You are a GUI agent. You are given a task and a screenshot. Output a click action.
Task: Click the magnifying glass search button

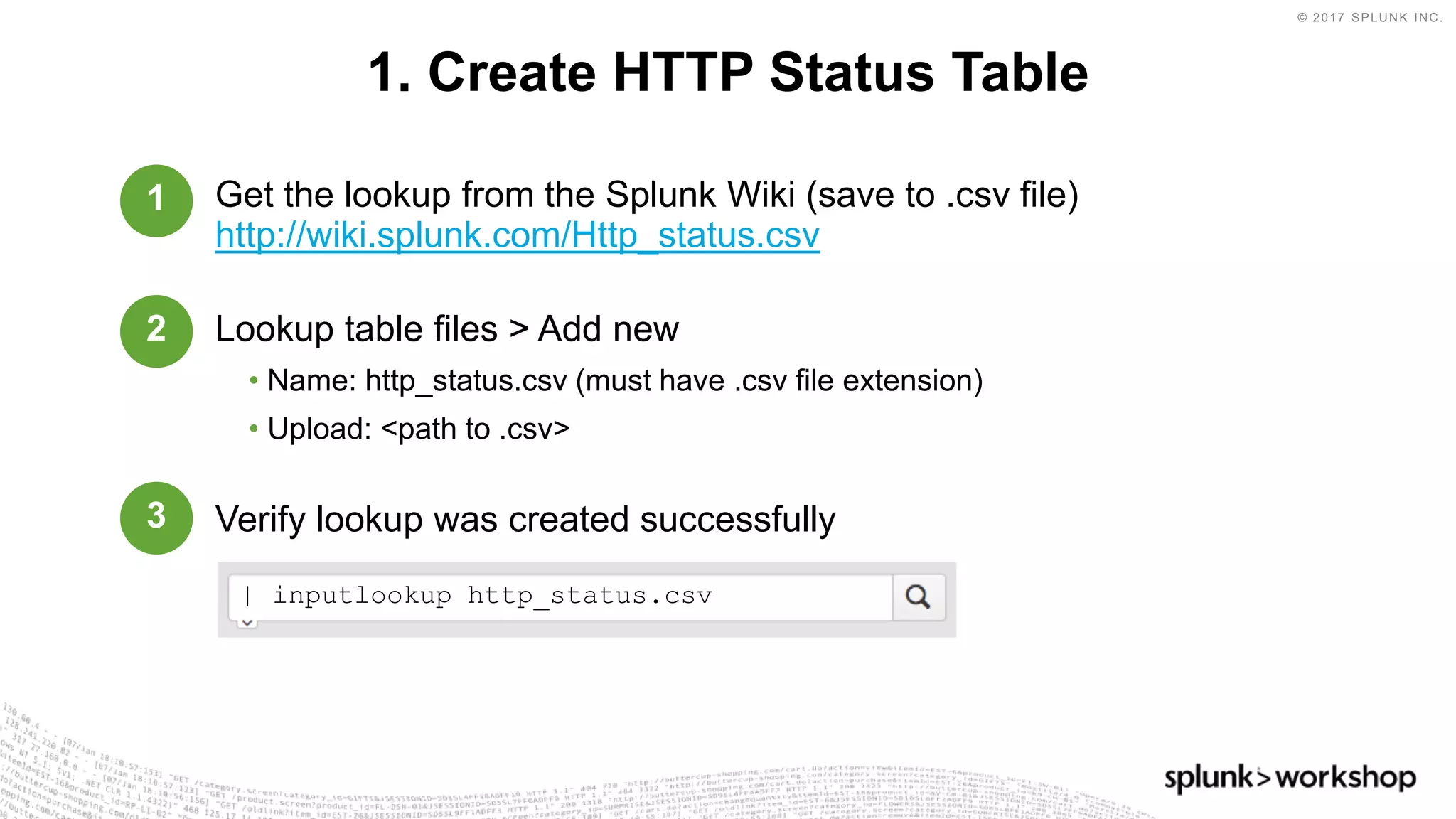(x=919, y=597)
